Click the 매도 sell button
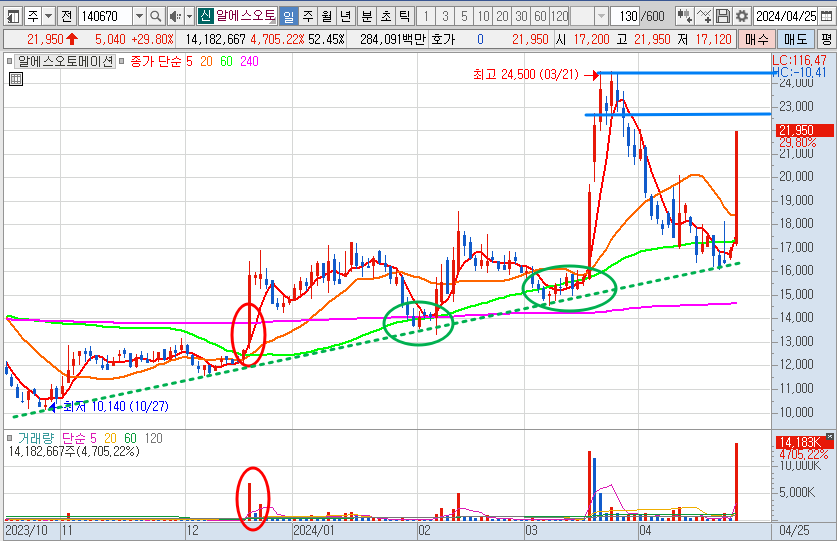The width and height of the screenshot is (837, 541). tap(795, 39)
